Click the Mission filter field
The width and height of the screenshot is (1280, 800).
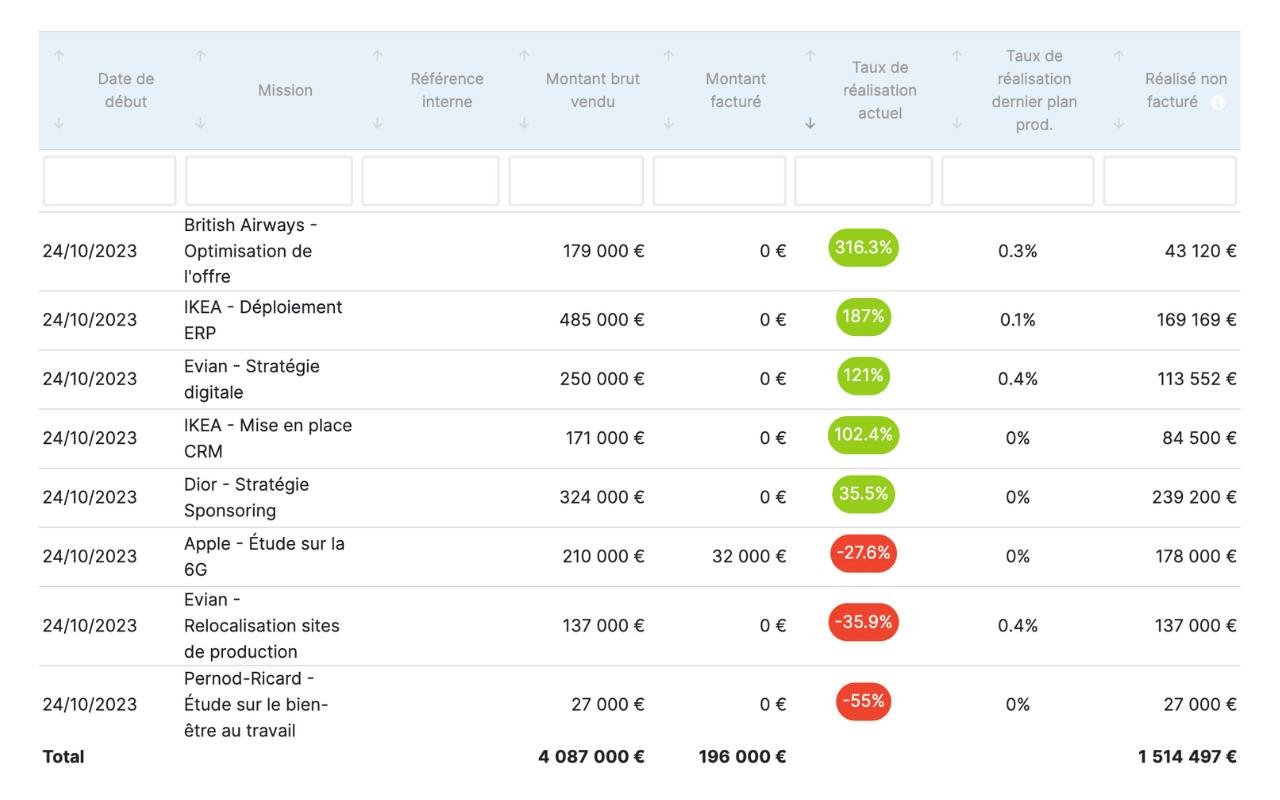pyautogui.click(x=269, y=181)
